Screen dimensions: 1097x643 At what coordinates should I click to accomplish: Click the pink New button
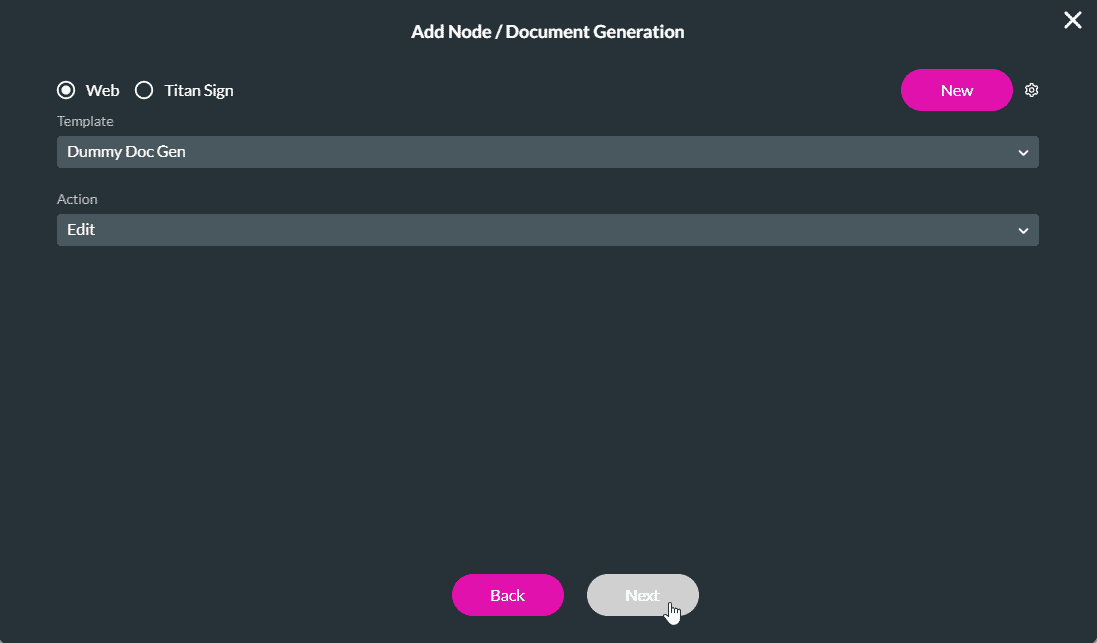pos(956,90)
